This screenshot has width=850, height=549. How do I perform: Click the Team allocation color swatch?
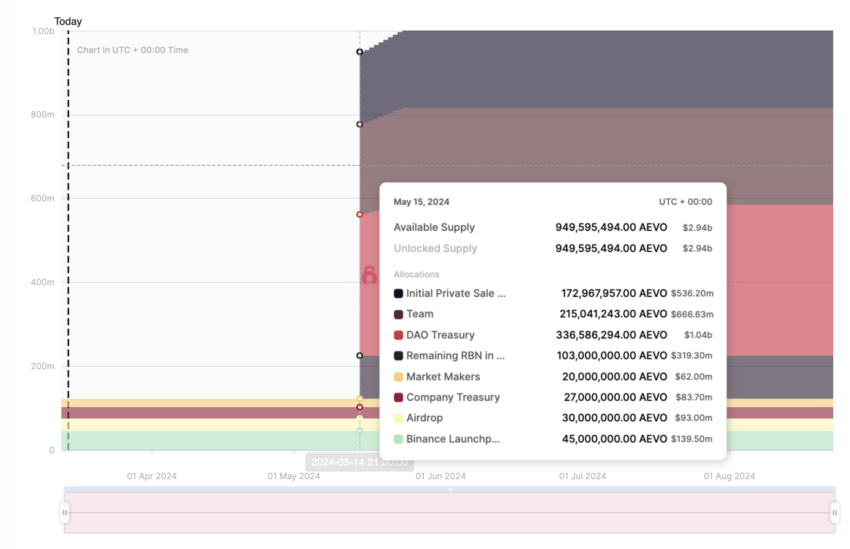(x=398, y=314)
